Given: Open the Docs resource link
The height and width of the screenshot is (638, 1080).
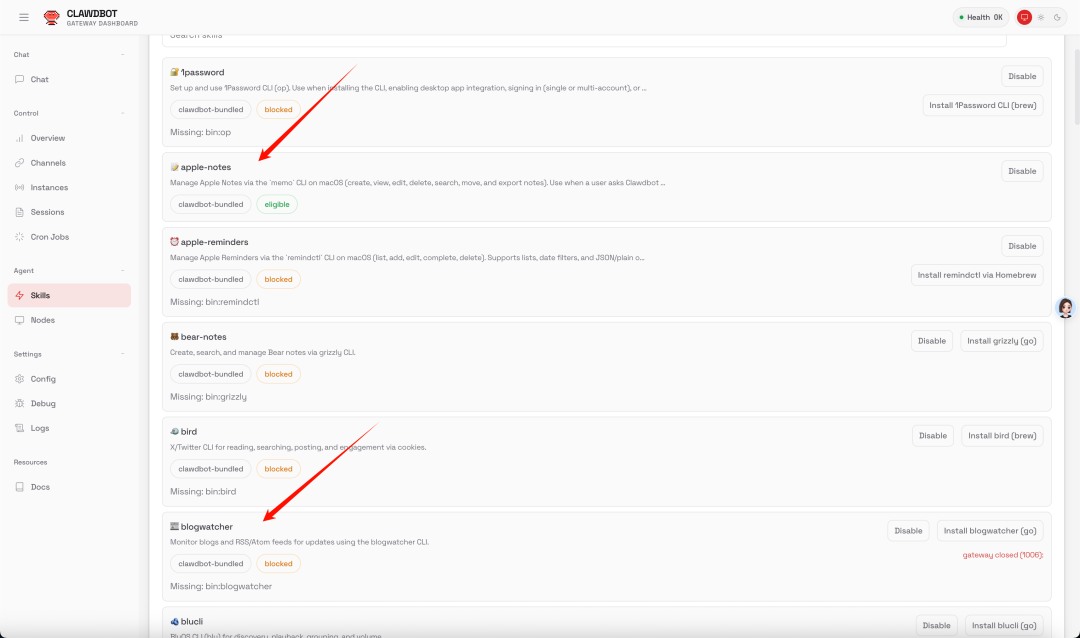Looking at the screenshot, I should pos(69,486).
